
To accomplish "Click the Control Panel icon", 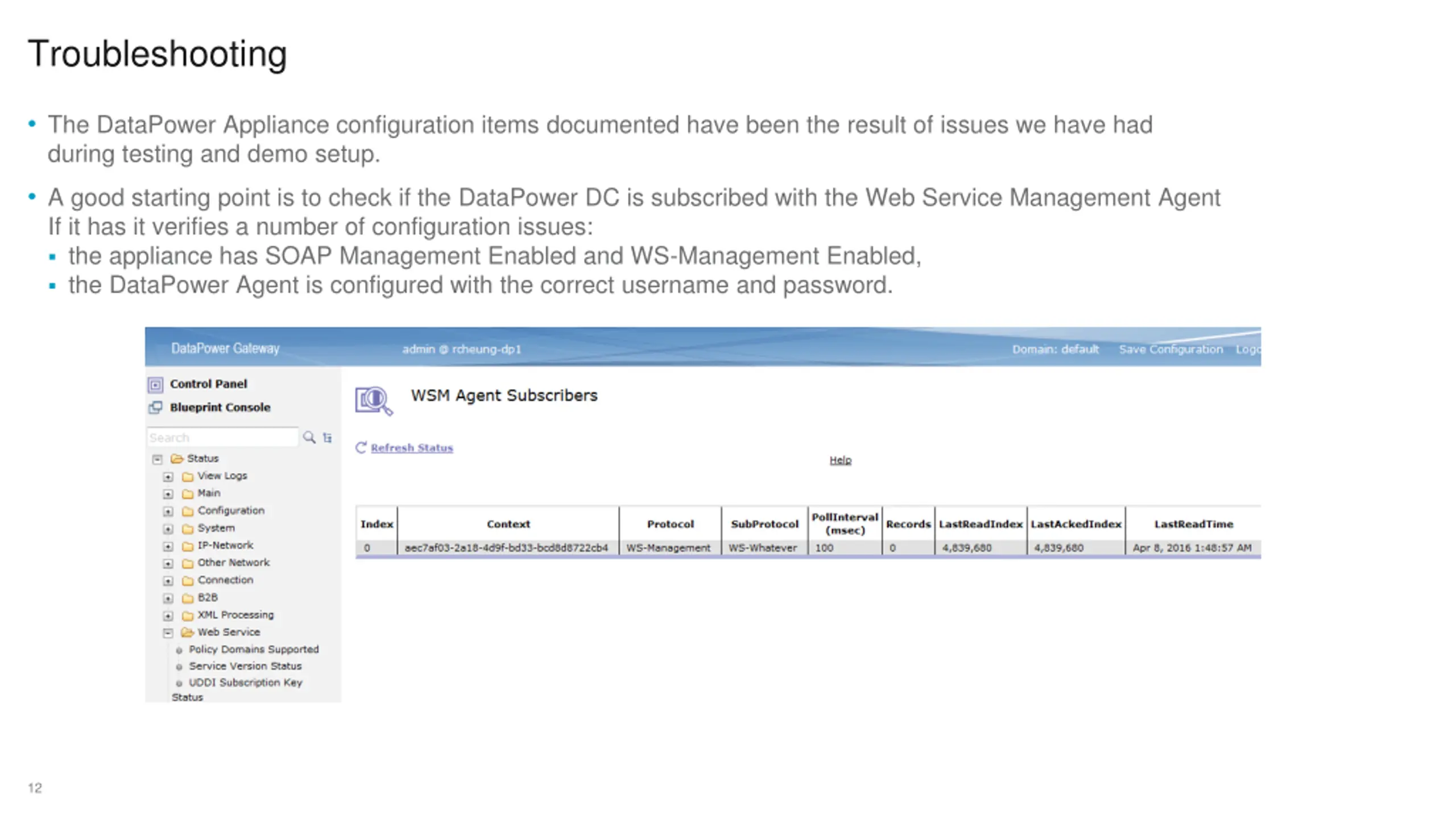I will pyautogui.click(x=155, y=384).
